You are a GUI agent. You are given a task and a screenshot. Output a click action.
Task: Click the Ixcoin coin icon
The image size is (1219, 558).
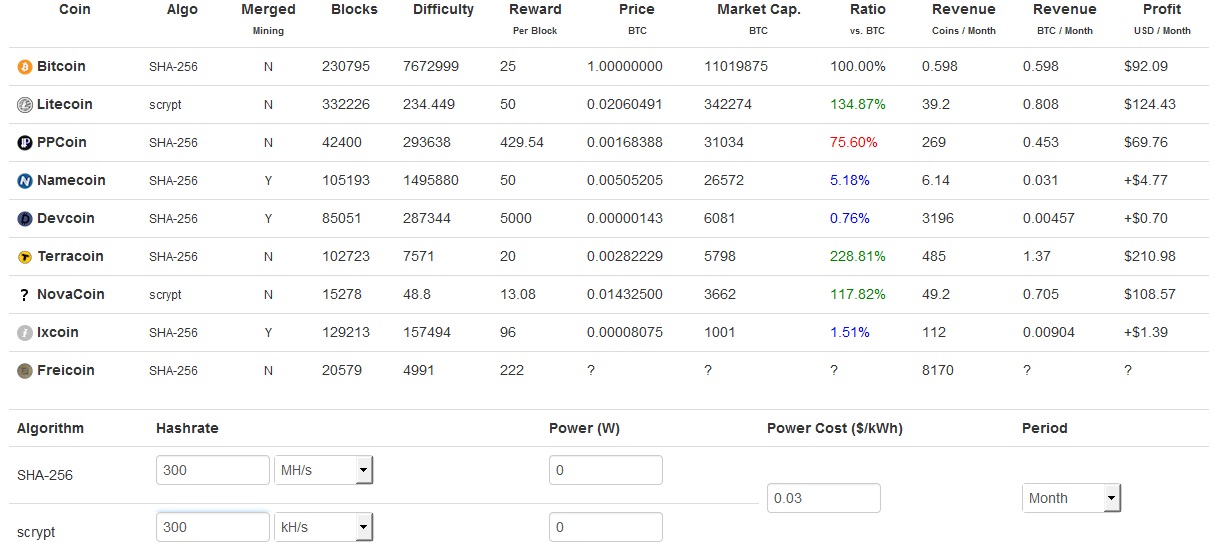tap(25, 333)
